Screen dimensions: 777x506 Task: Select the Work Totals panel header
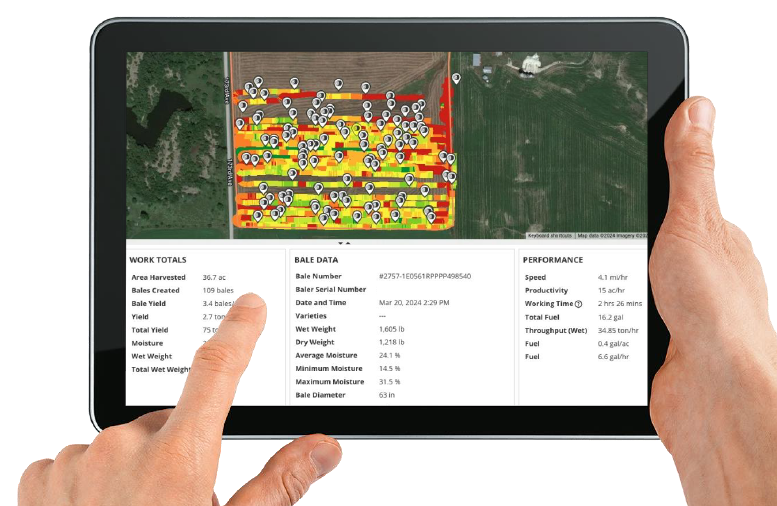pos(157,260)
